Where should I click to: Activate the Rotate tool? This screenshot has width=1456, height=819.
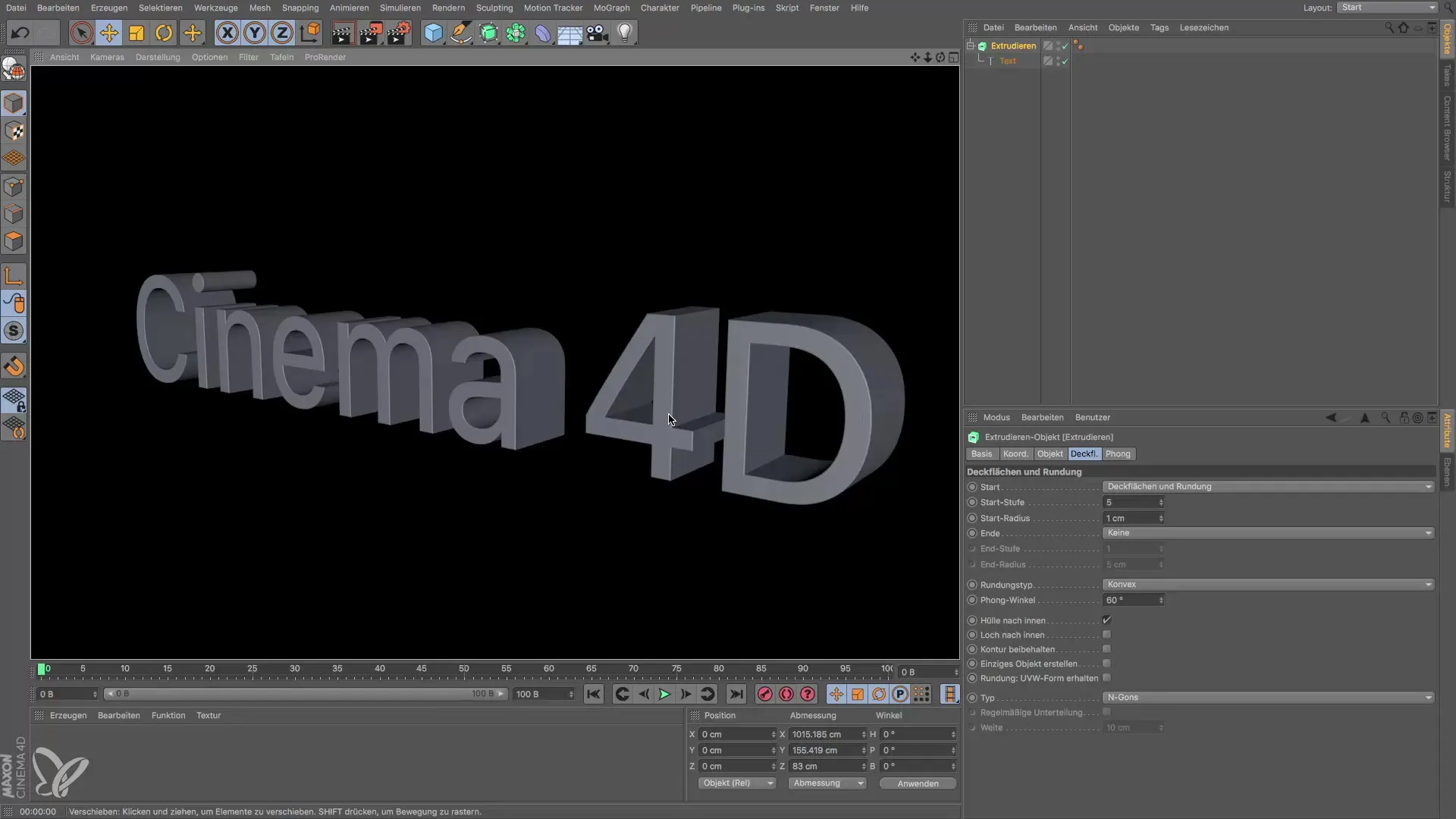(164, 33)
